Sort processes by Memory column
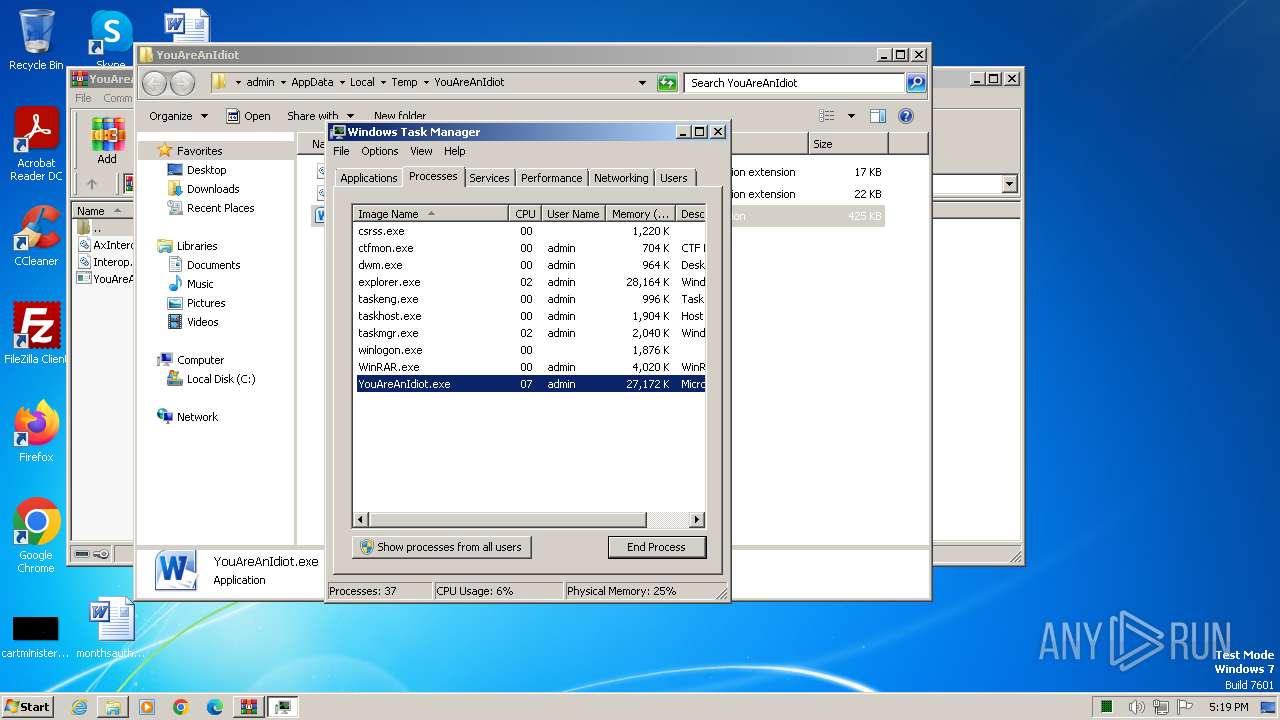This screenshot has height=720, width=1280. pos(640,214)
